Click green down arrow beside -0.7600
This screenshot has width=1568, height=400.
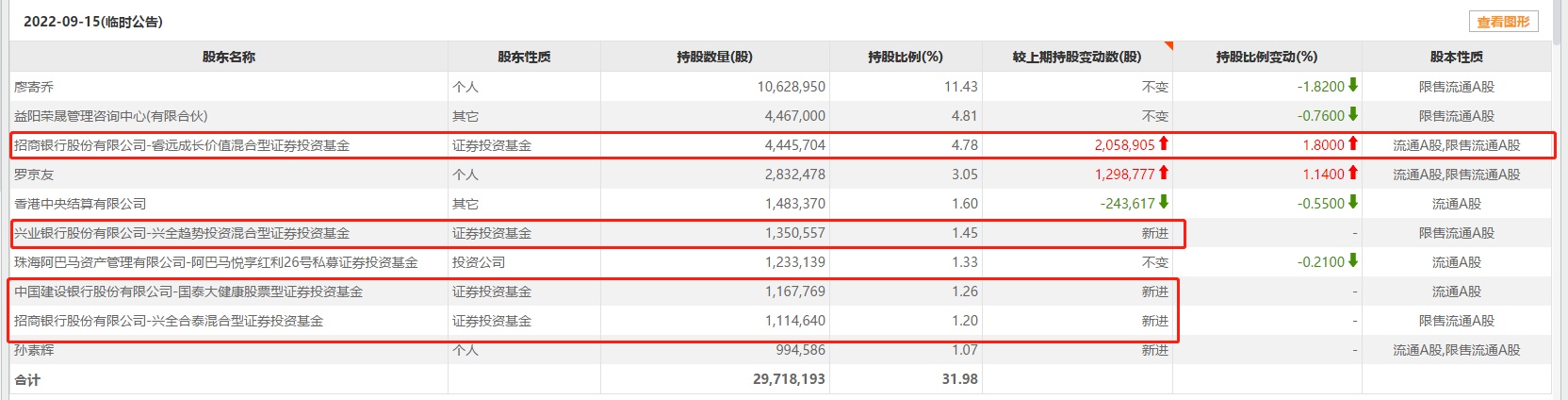tap(1353, 114)
